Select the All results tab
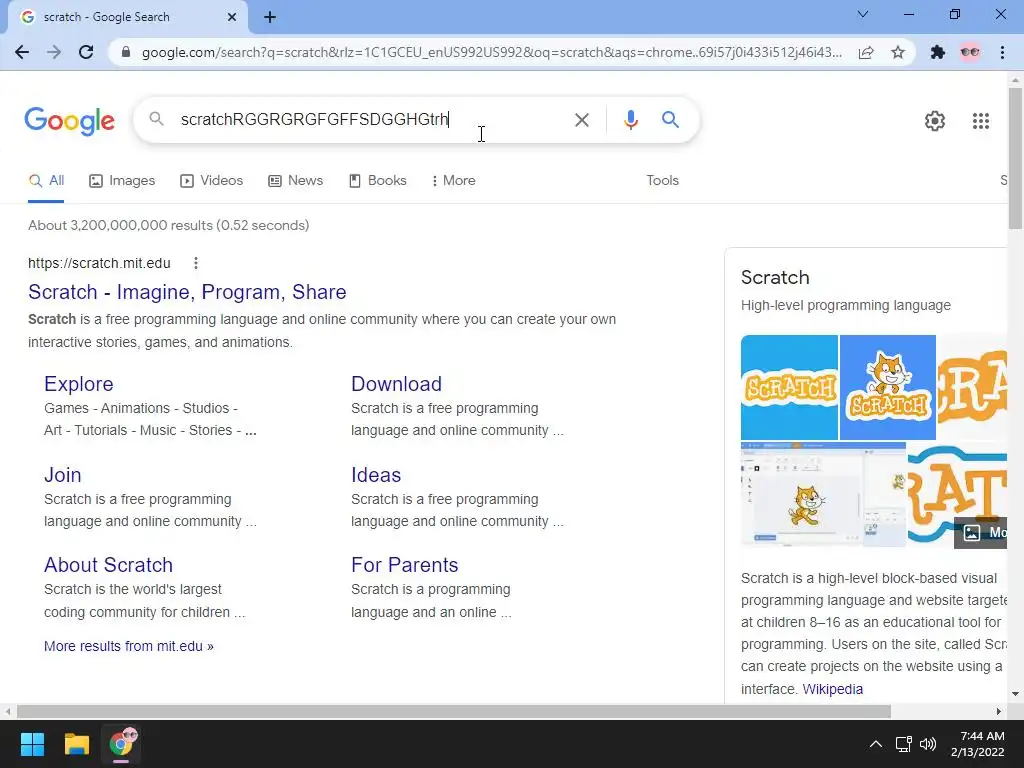 coord(46,180)
